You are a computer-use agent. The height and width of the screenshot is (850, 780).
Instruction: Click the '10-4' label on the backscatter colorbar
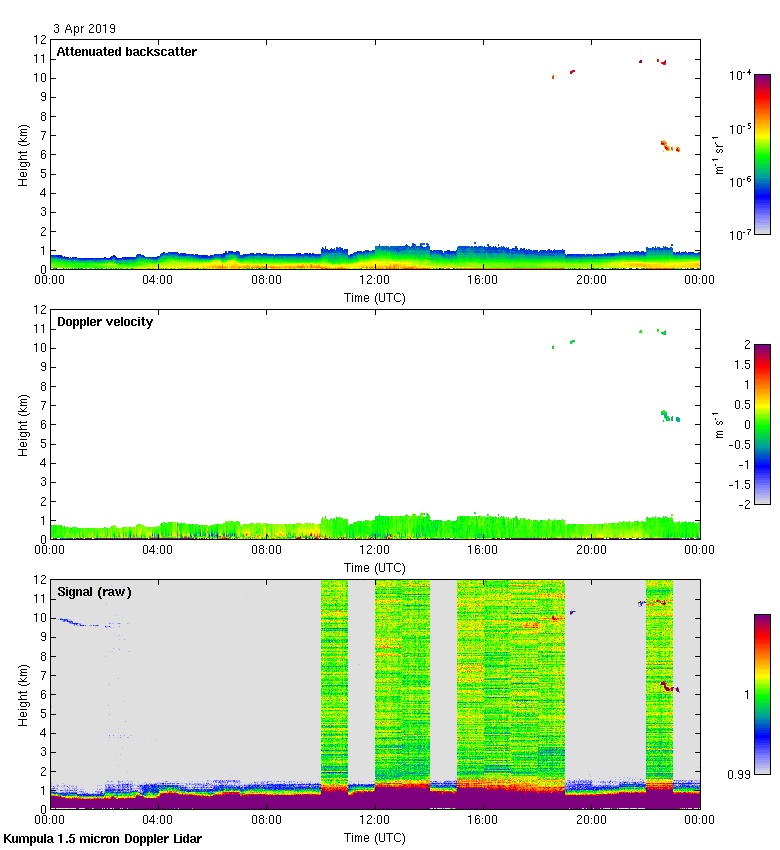pos(741,76)
